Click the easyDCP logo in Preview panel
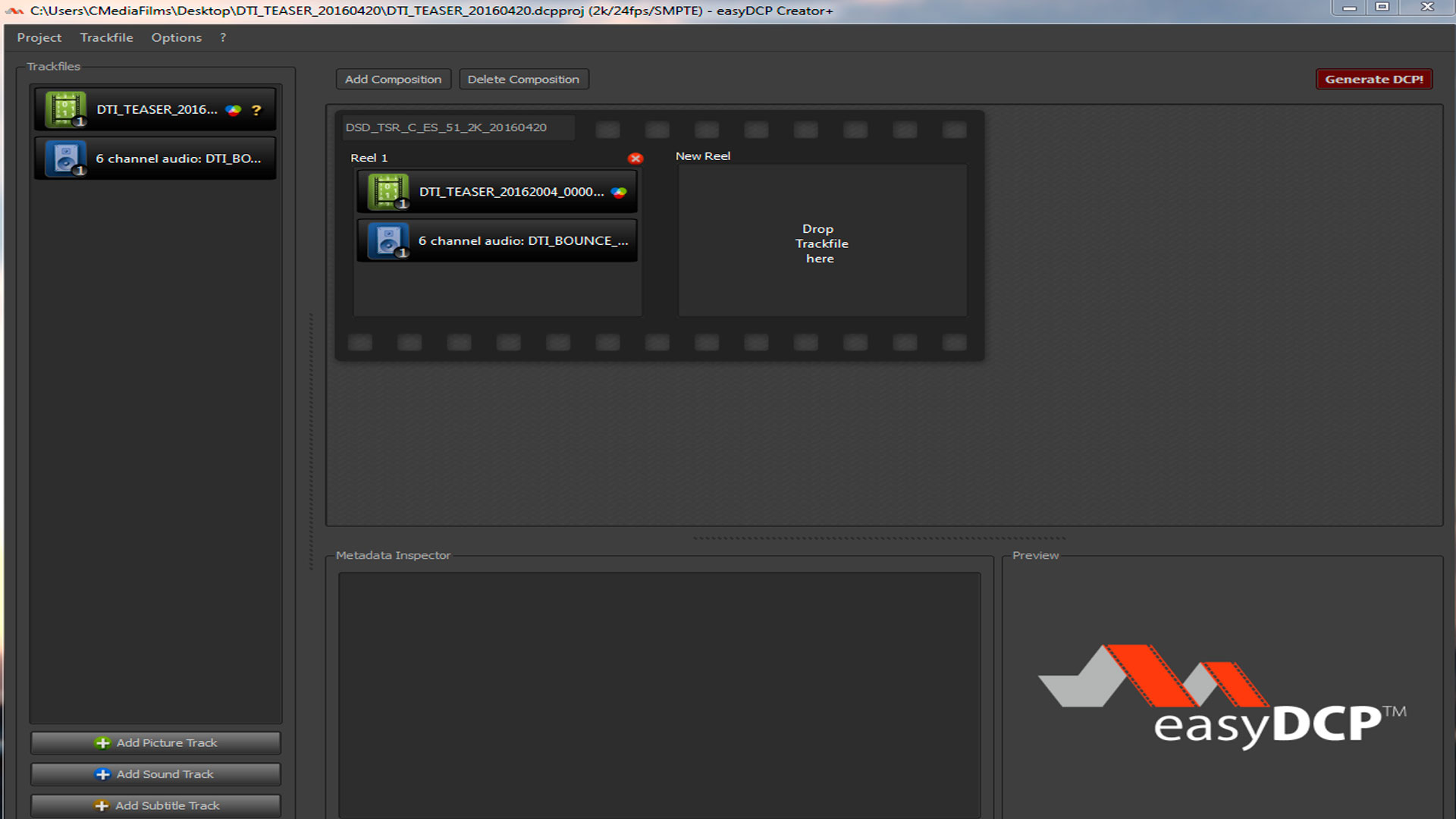 click(x=1222, y=695)
